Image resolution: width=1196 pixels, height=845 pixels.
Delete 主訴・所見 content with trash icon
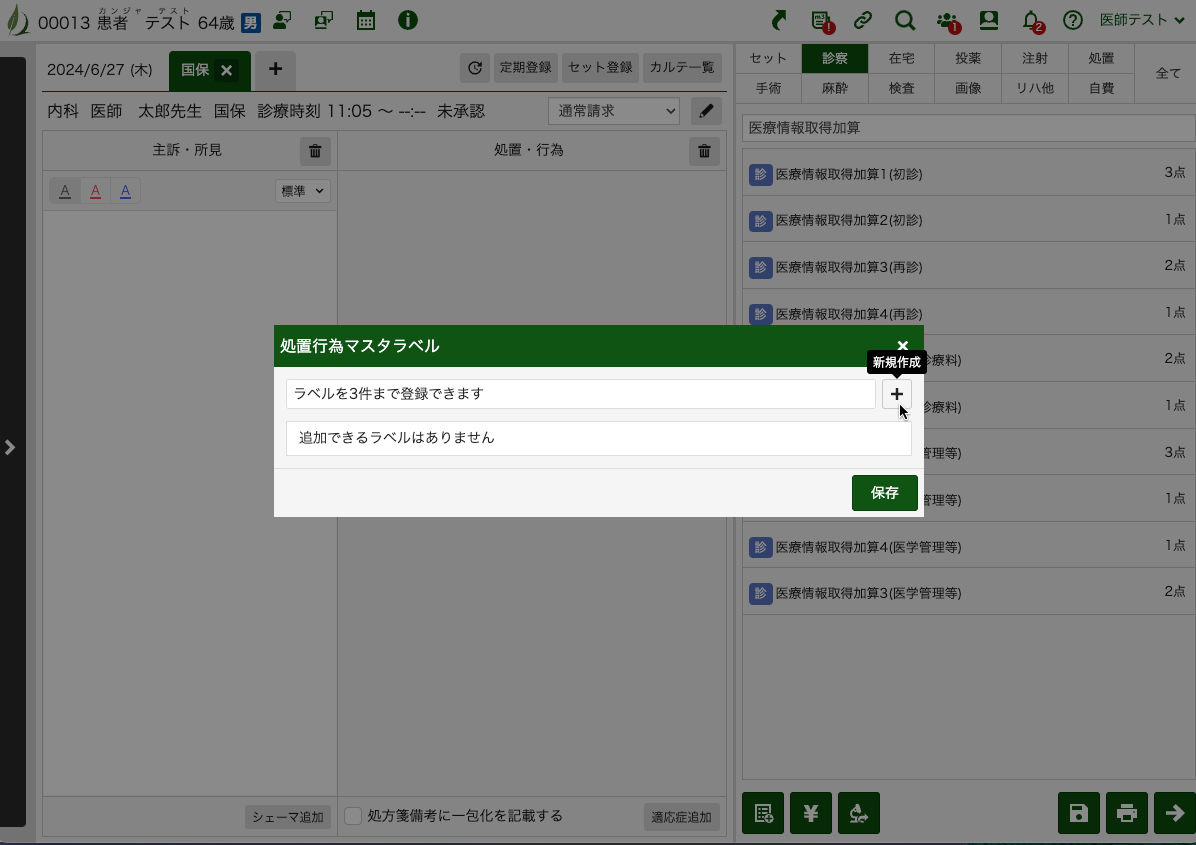pyautogui.click(x=315, y=151)
